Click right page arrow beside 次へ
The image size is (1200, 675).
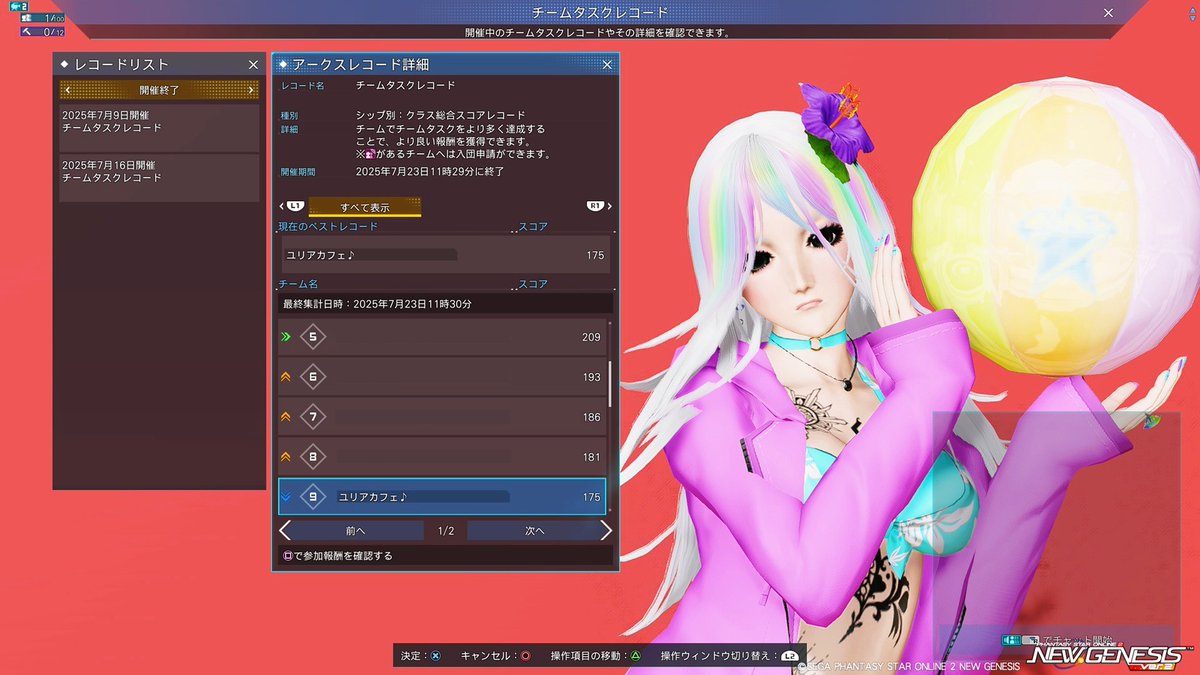[606, 531]
